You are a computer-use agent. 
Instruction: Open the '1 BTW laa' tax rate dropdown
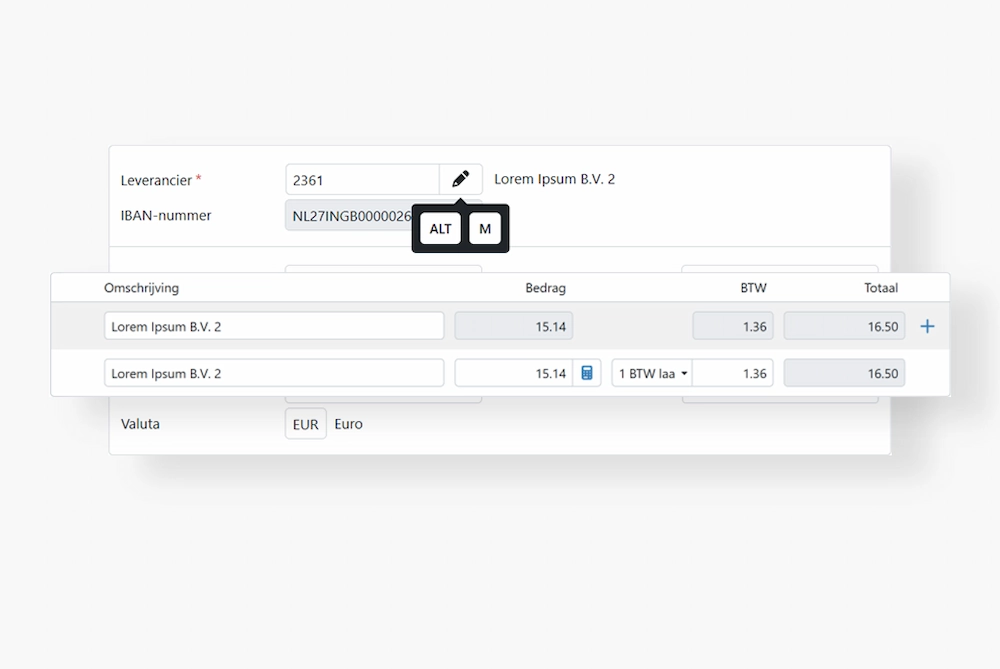pos(651,372)
